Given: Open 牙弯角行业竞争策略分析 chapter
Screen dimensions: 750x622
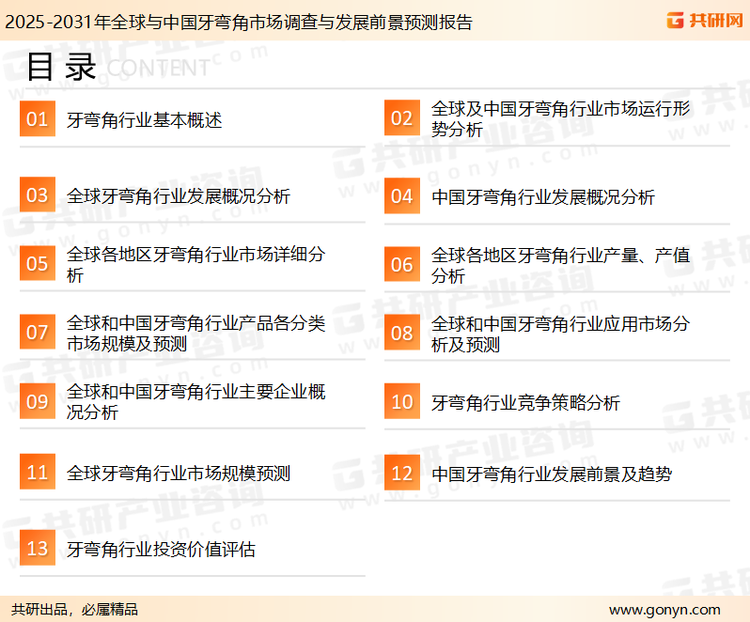Looking at the screenshot, I should (525, 403).
